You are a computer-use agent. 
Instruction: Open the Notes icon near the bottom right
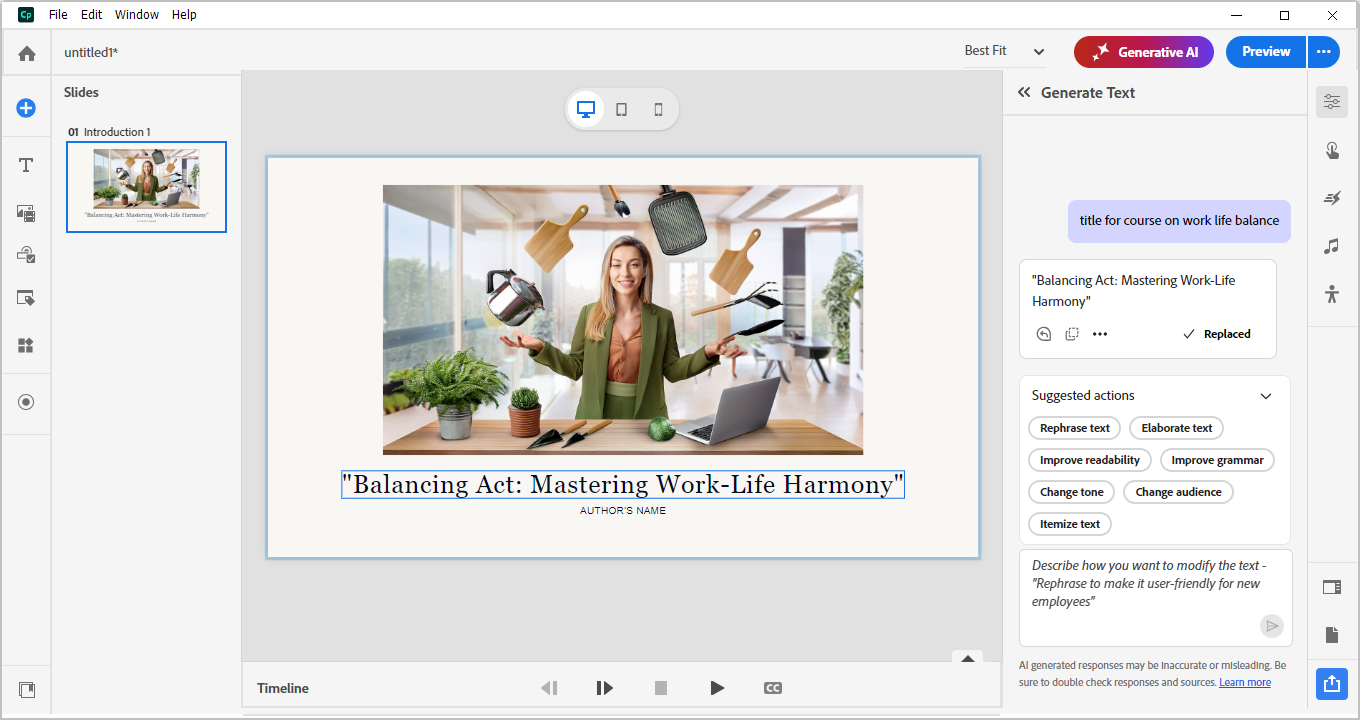pos(1332,634)
